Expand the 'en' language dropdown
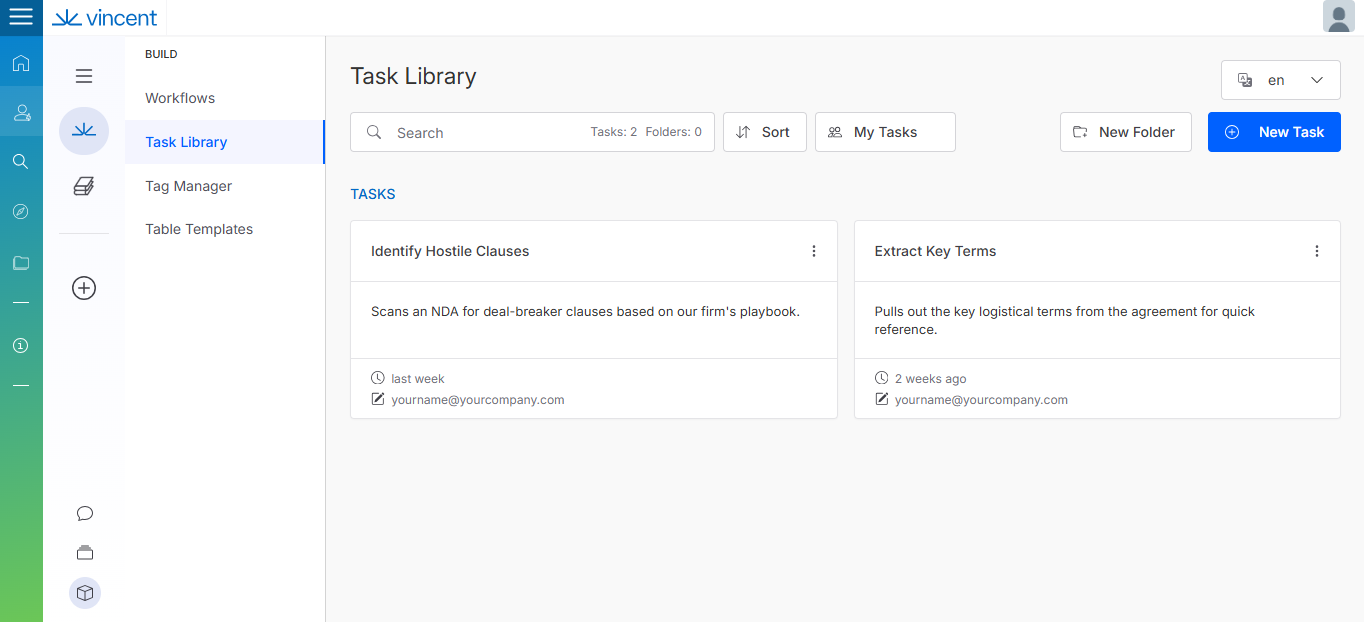Viewport: 1364px width, 622px height. click(1280, 80)
